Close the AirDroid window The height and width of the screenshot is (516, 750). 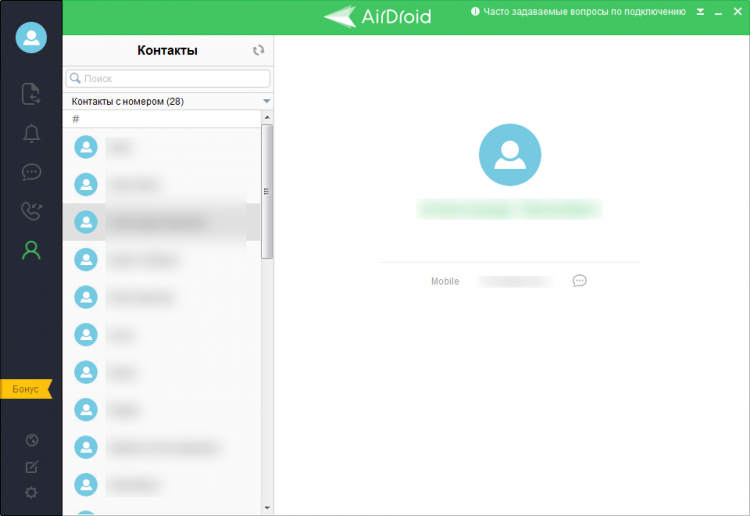[x=738, y=11]
